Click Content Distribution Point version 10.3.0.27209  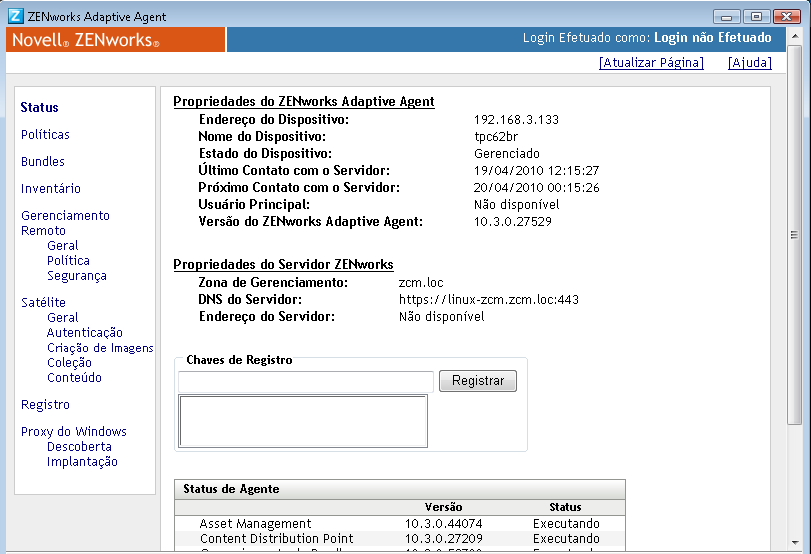443,538
